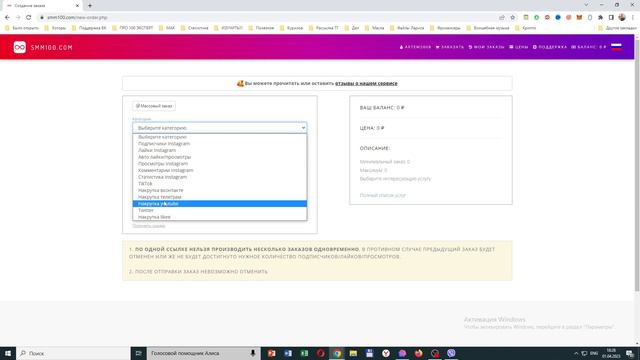Click 'ЦЕНА: 0 ₽' text

(x=372, y=128)
